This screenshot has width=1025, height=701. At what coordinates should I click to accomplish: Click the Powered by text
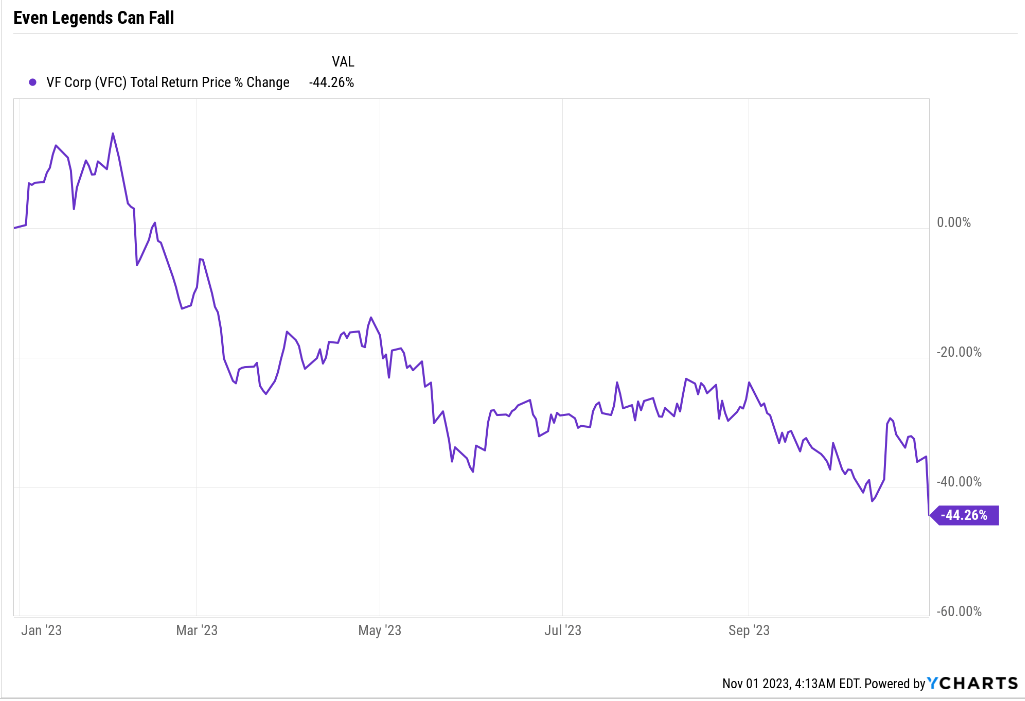coord(894,684)
